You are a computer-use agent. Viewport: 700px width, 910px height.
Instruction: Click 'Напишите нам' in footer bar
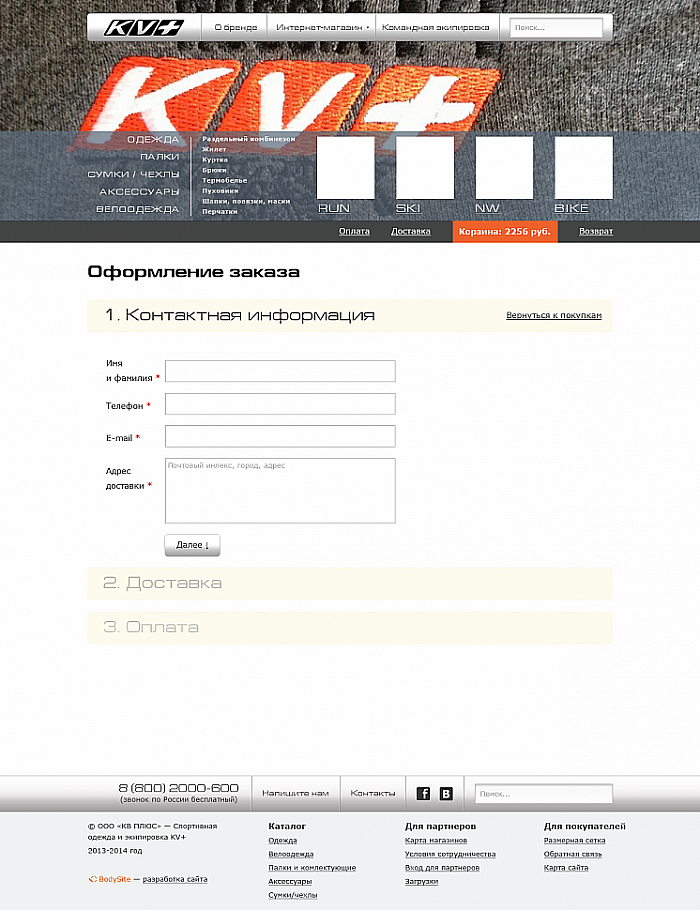click(x=295, y=793)
